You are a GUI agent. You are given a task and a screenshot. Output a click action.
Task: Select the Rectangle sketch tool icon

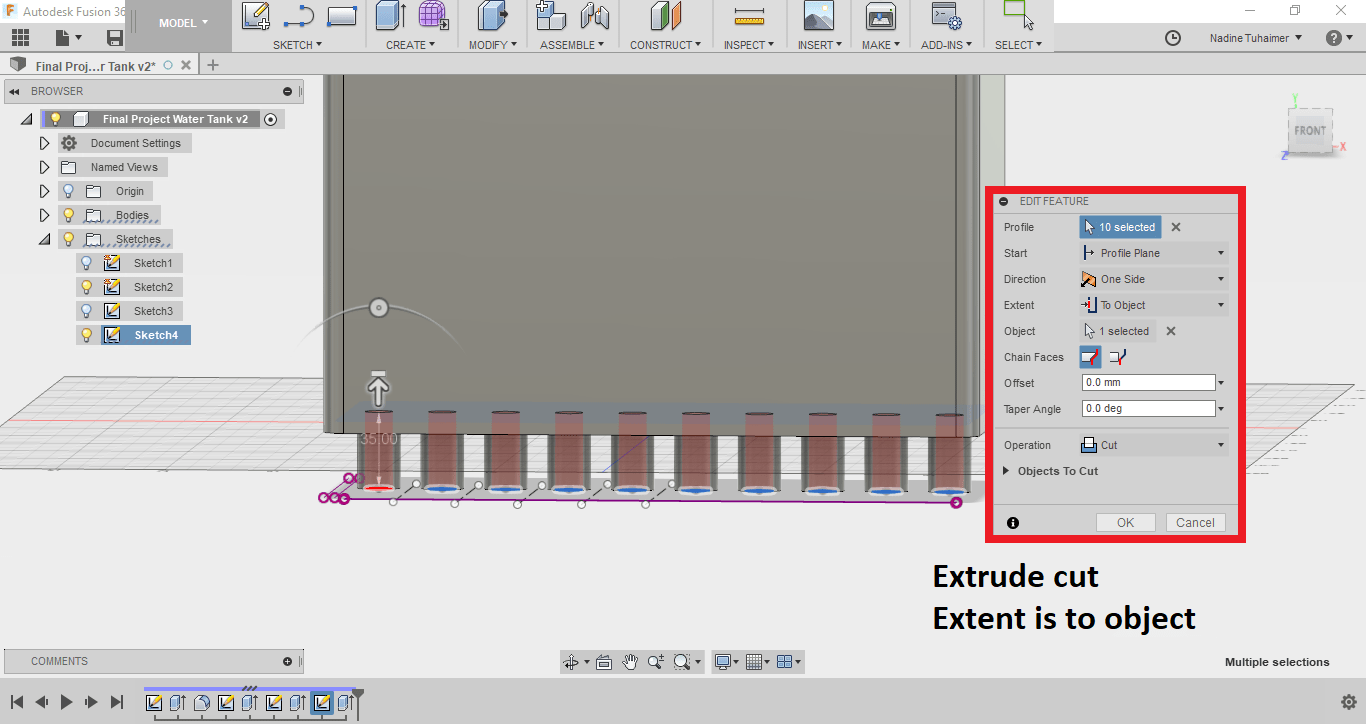pos(342,16)
